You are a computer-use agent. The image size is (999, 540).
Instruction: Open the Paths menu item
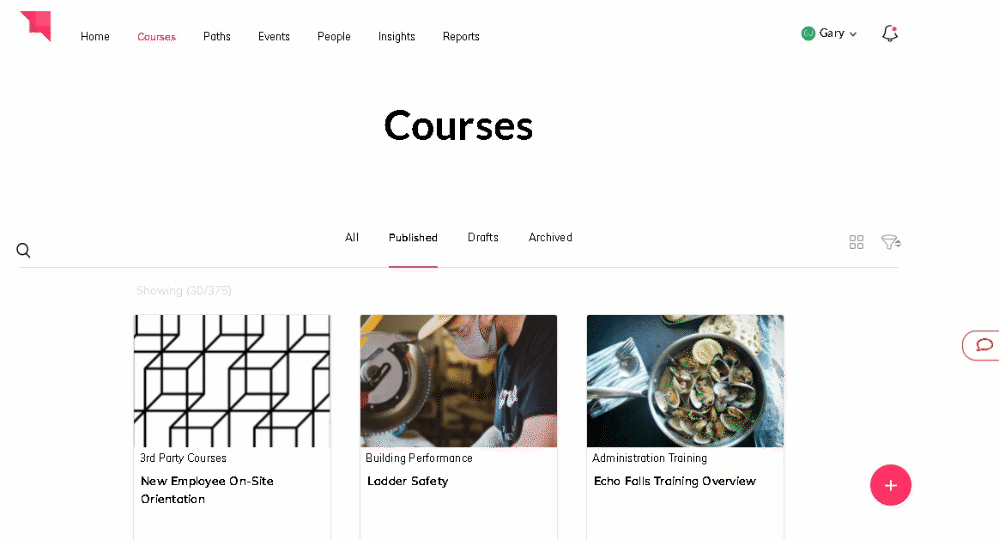click(217, 36)
